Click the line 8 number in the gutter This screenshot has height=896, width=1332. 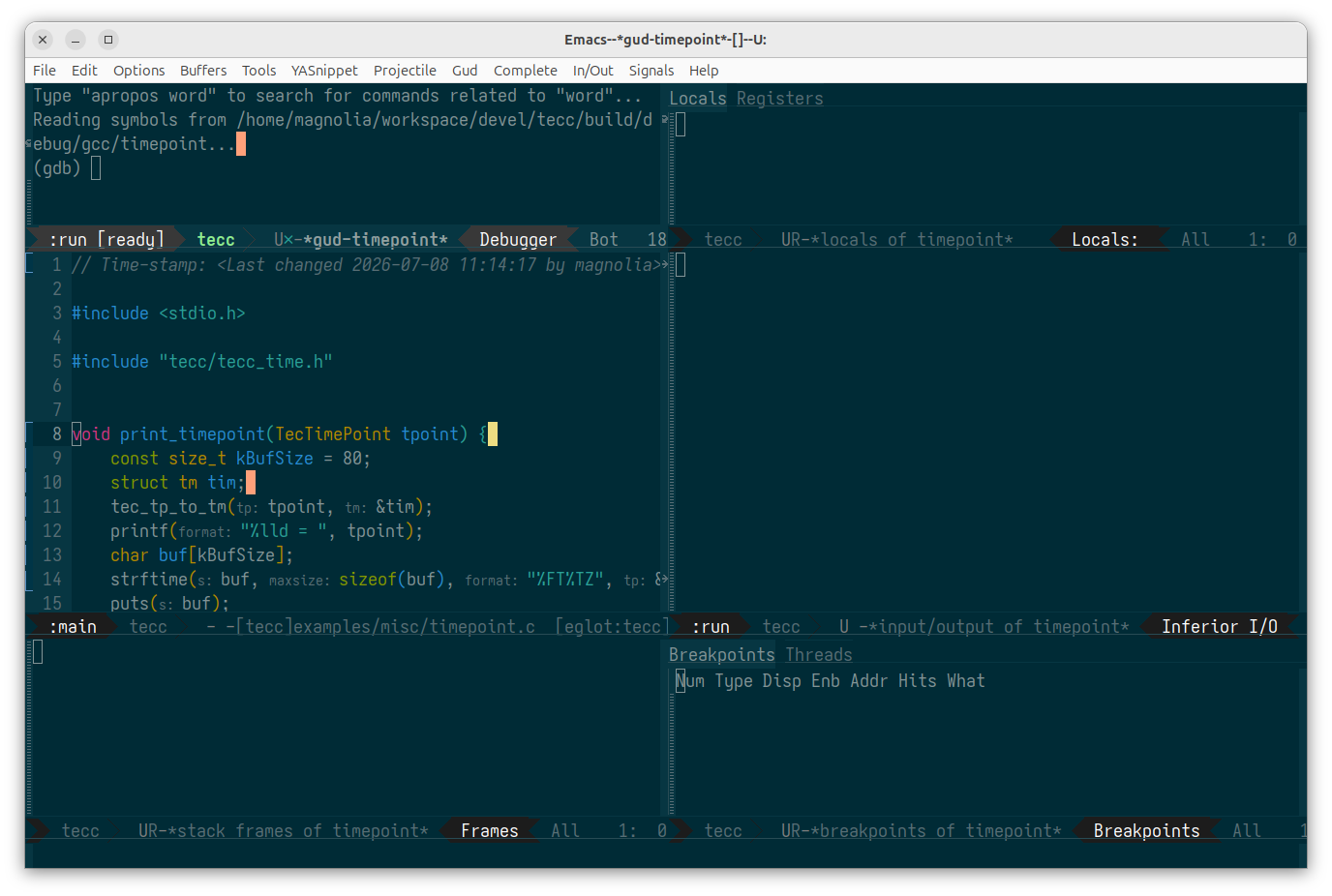(x=57, y=434)
